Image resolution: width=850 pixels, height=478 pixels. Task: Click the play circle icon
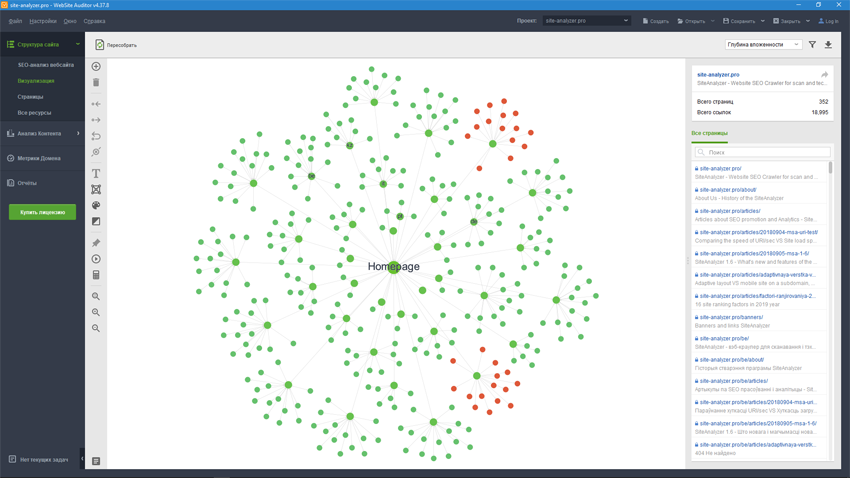coord(96,259)
